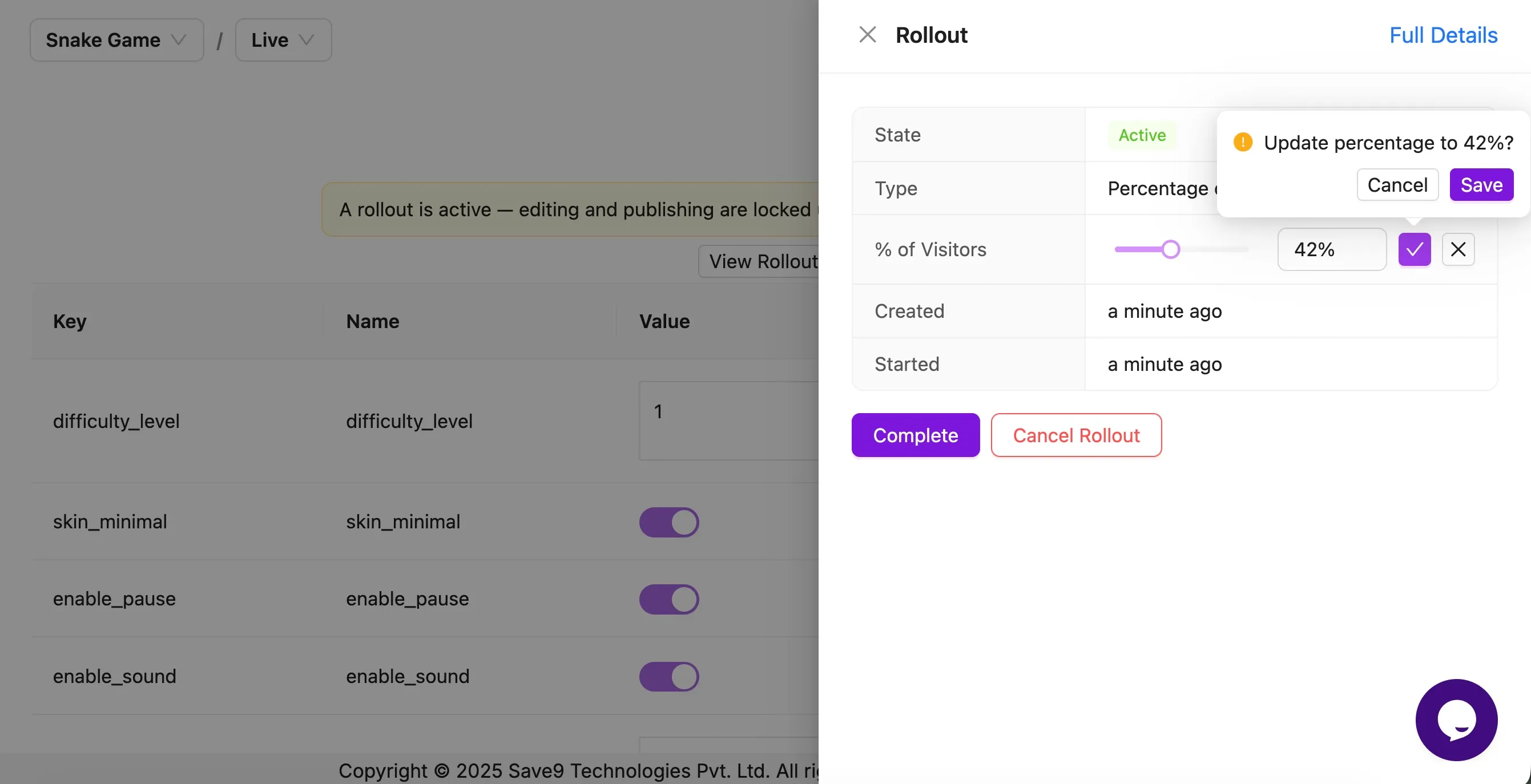
Task: Click the visitors percentage slider handle
Action: point(1170,249)
